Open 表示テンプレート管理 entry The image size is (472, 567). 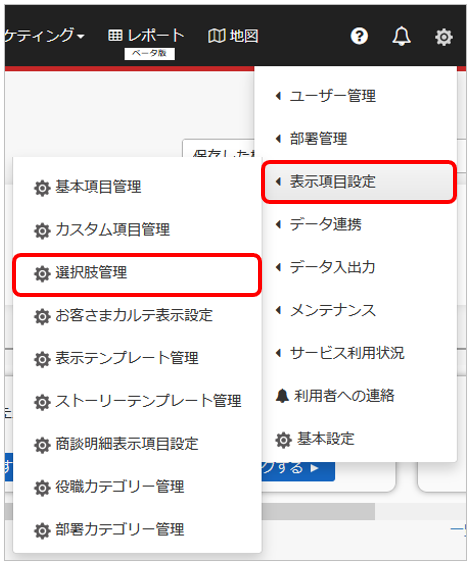point(137,359)
